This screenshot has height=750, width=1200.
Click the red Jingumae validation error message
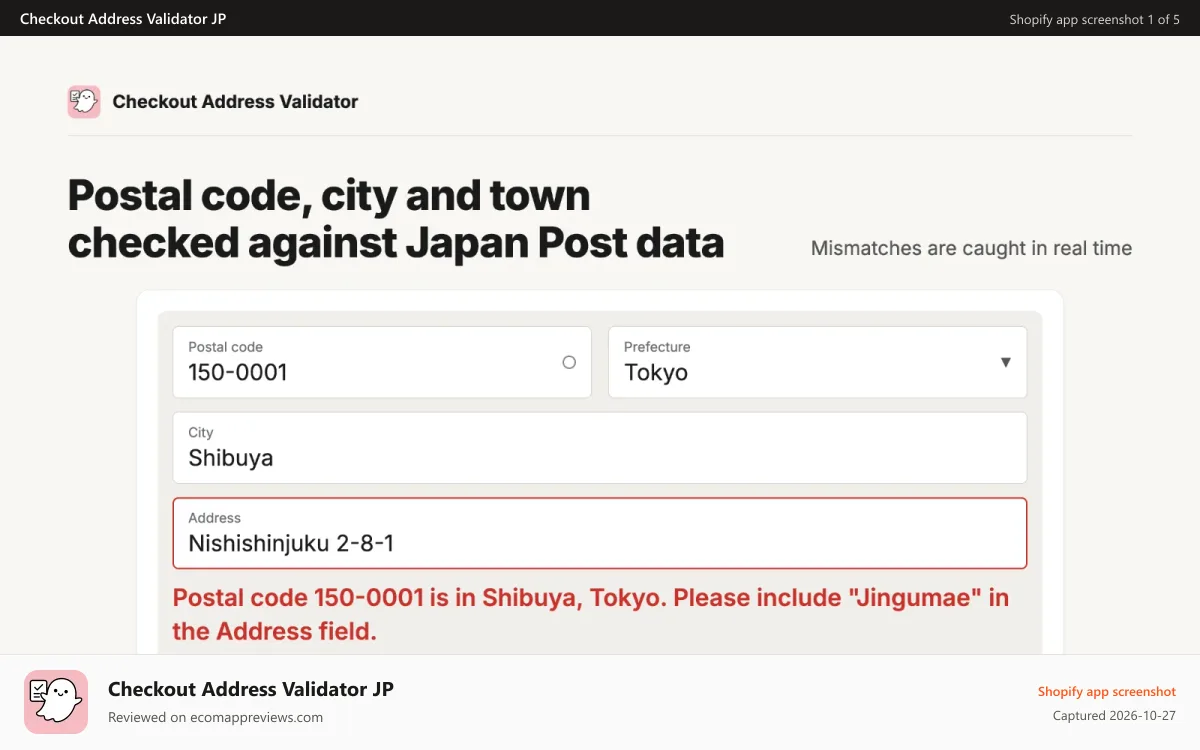[591, 614]
